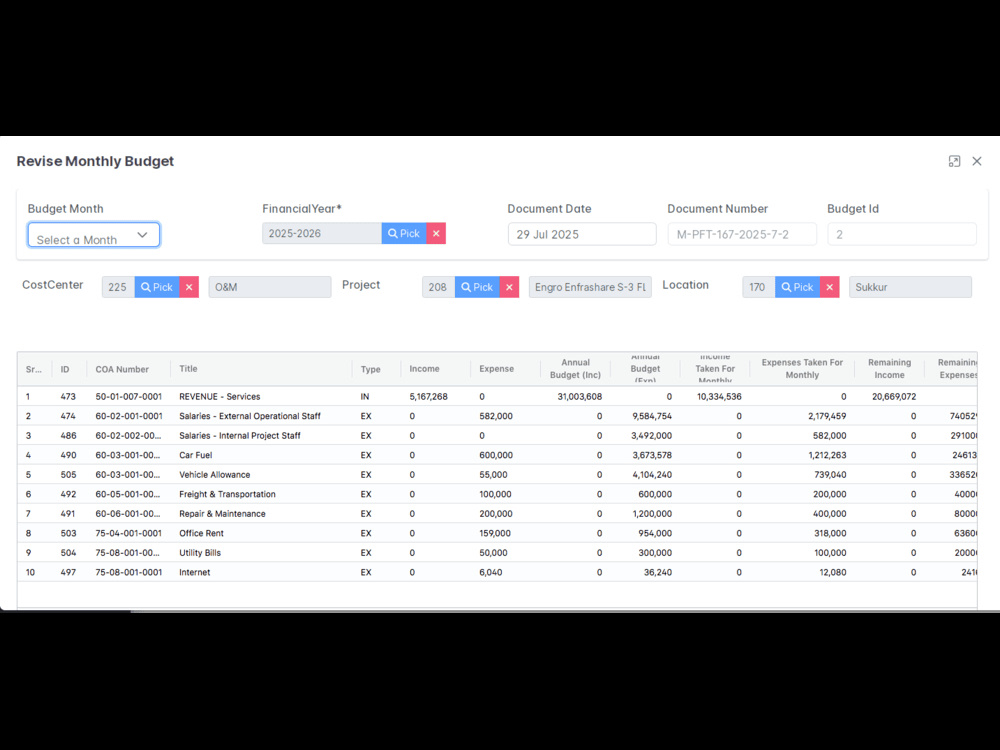
Task: Click Pick button for CostCenter
Action: (157, 287)
